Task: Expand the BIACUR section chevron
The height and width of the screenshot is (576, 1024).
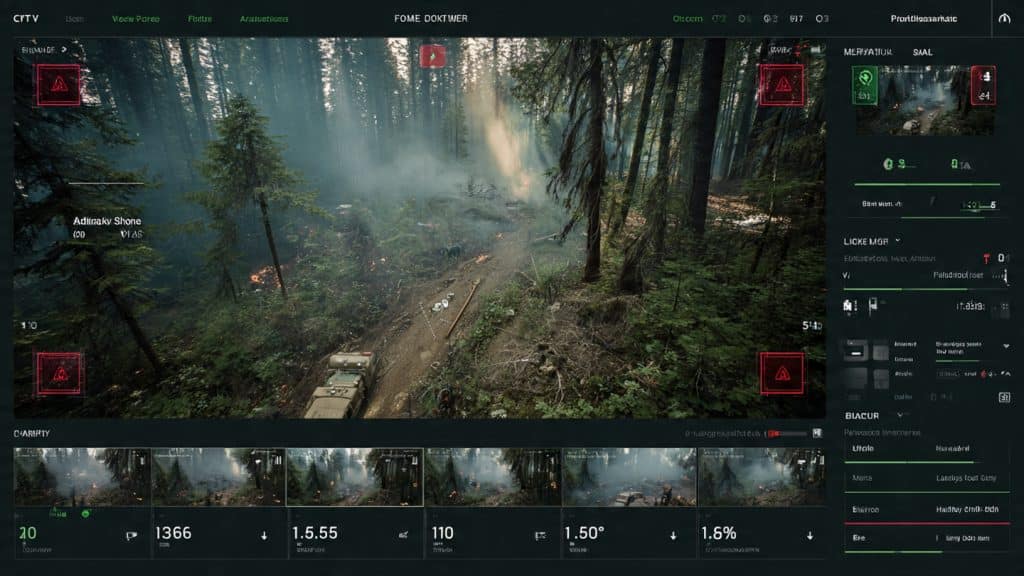Action: coord(901,414)
